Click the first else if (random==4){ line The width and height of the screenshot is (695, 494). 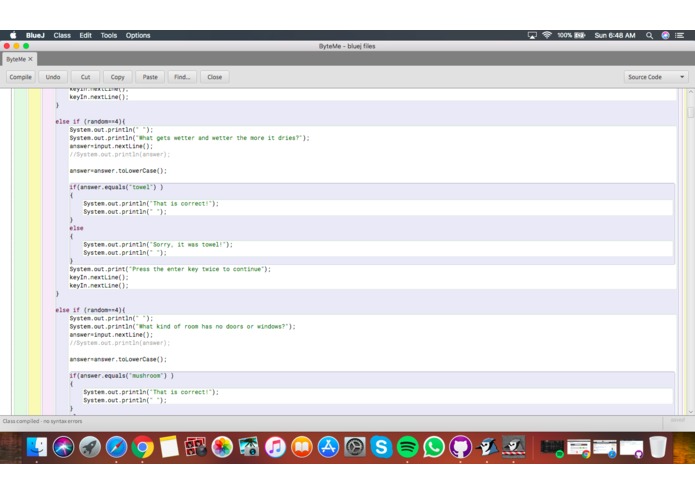point(90,121)
